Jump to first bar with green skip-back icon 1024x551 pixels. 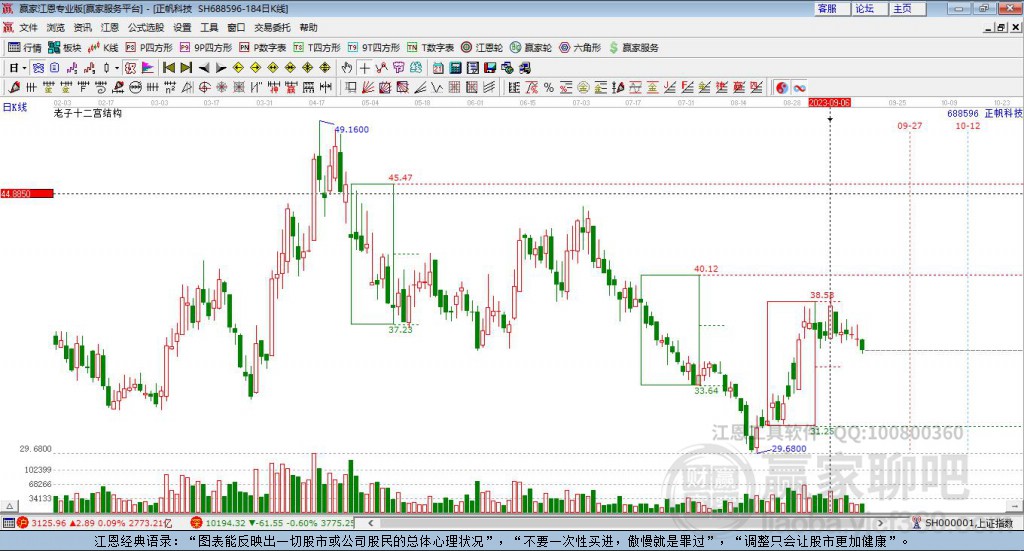[x=169, y=68]
